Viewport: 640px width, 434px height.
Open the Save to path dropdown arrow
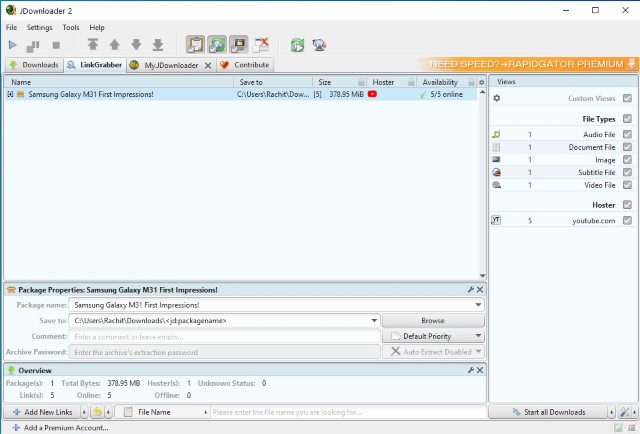[x=374, y=320]
